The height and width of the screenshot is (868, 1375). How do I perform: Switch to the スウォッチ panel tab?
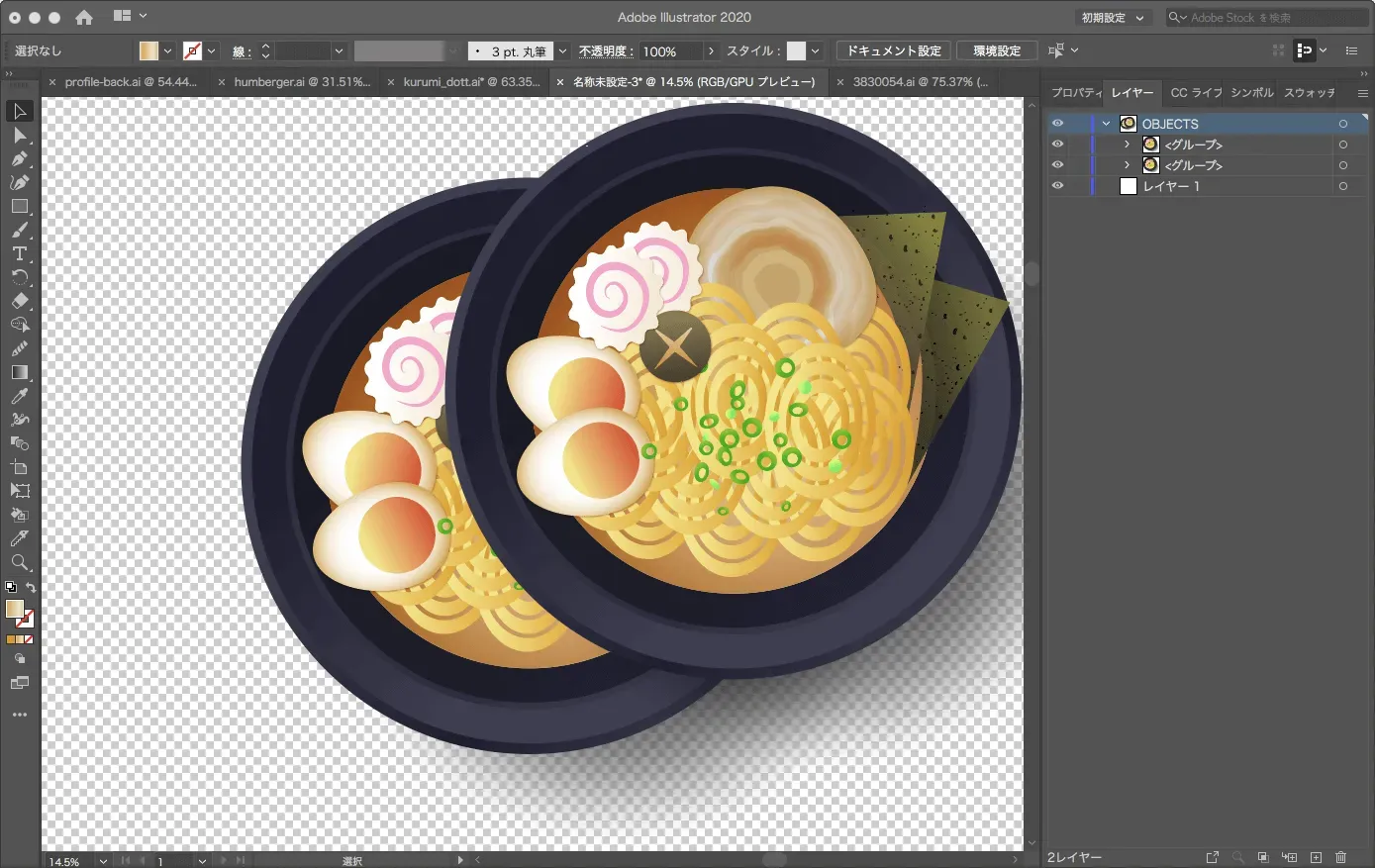pyautogui.click(x=1309, y=92)
